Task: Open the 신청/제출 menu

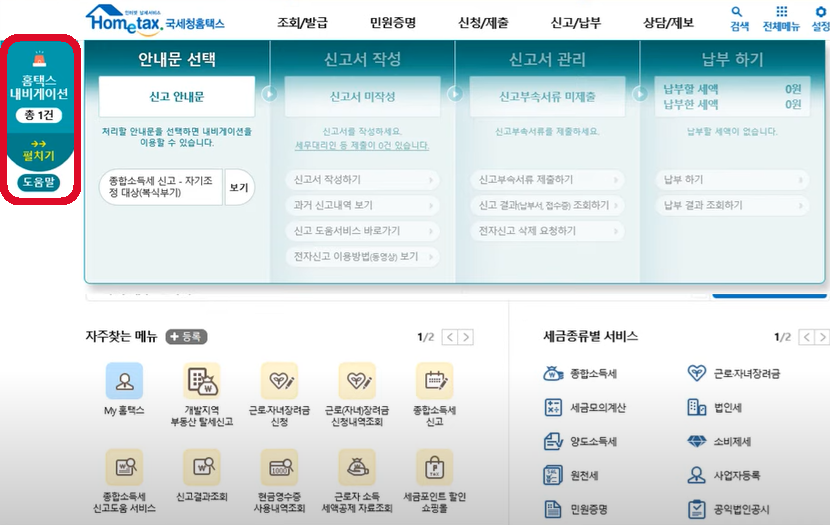Action: click(x=483, y=23)
